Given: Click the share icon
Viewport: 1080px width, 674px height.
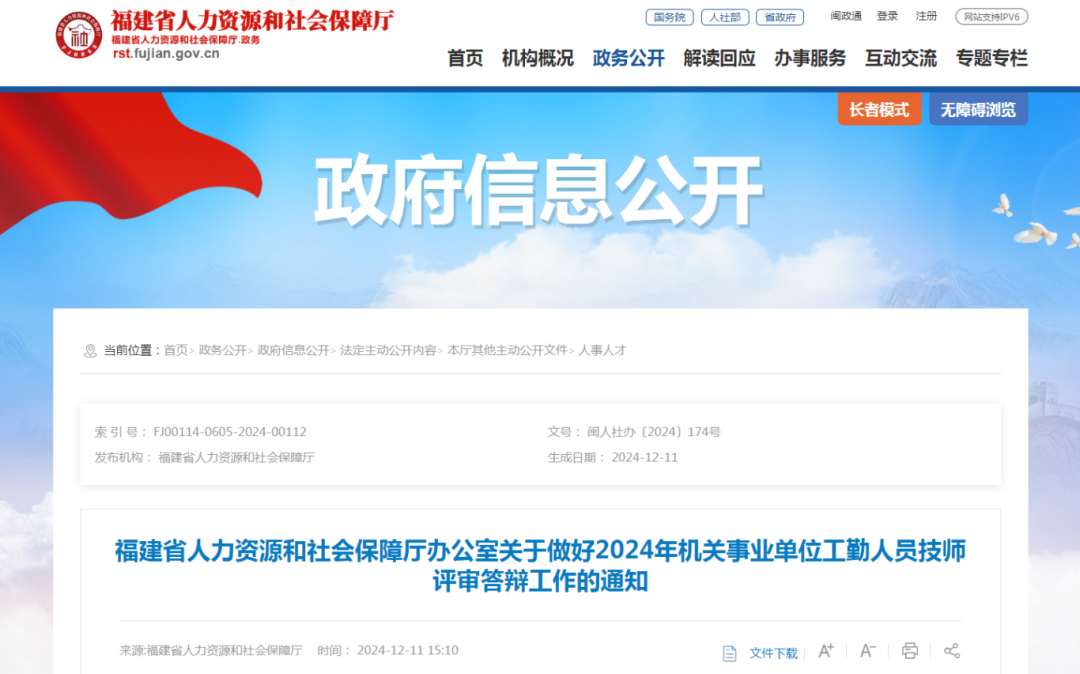Looking at the screenshot, I should 952,651.
